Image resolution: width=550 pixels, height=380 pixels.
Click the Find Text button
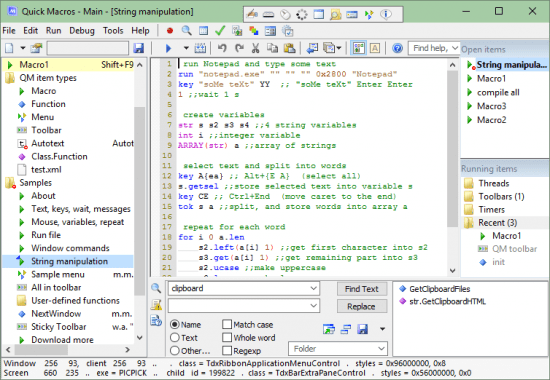[362, 289]
